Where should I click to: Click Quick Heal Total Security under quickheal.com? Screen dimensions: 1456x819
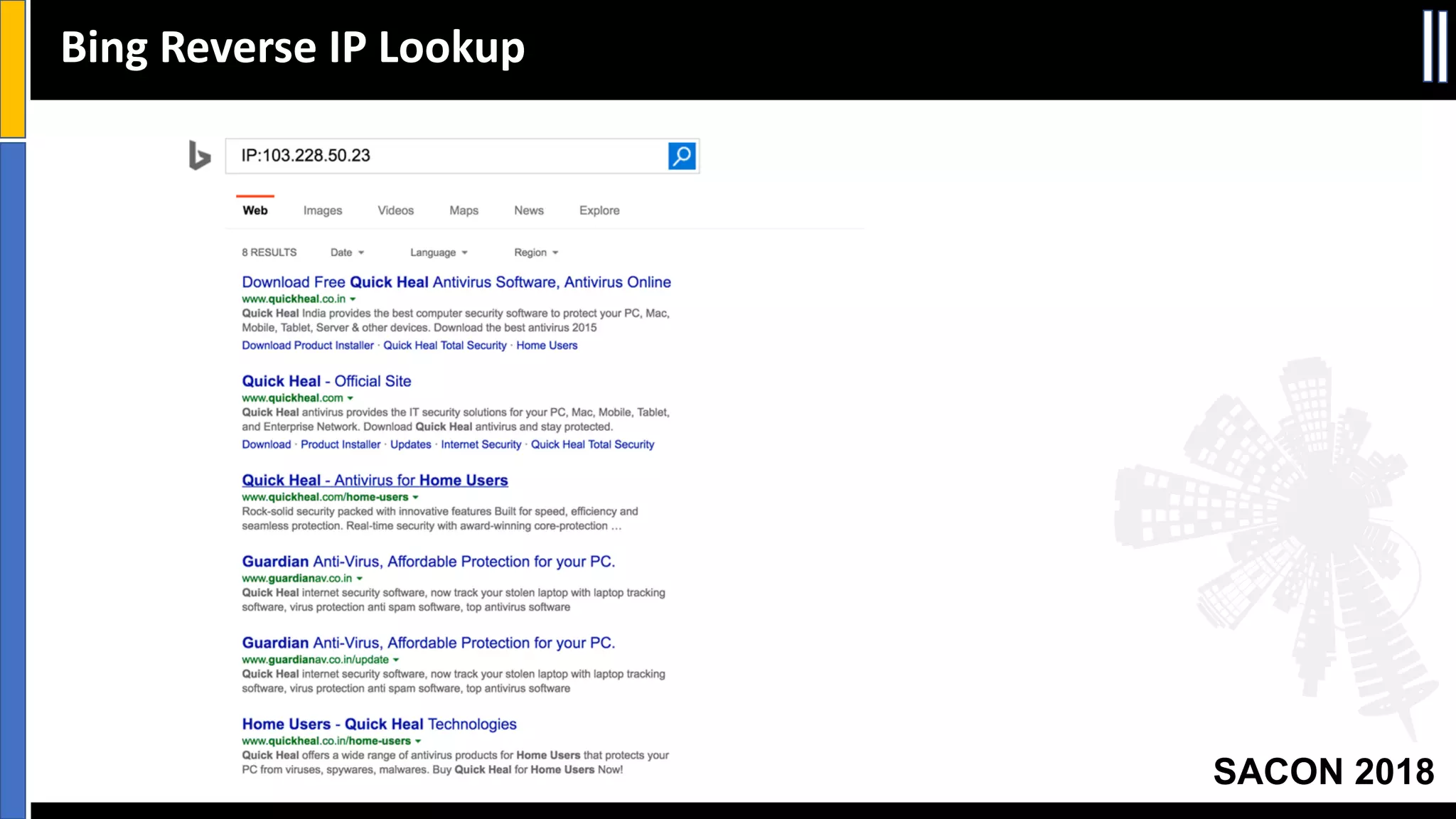592,444
